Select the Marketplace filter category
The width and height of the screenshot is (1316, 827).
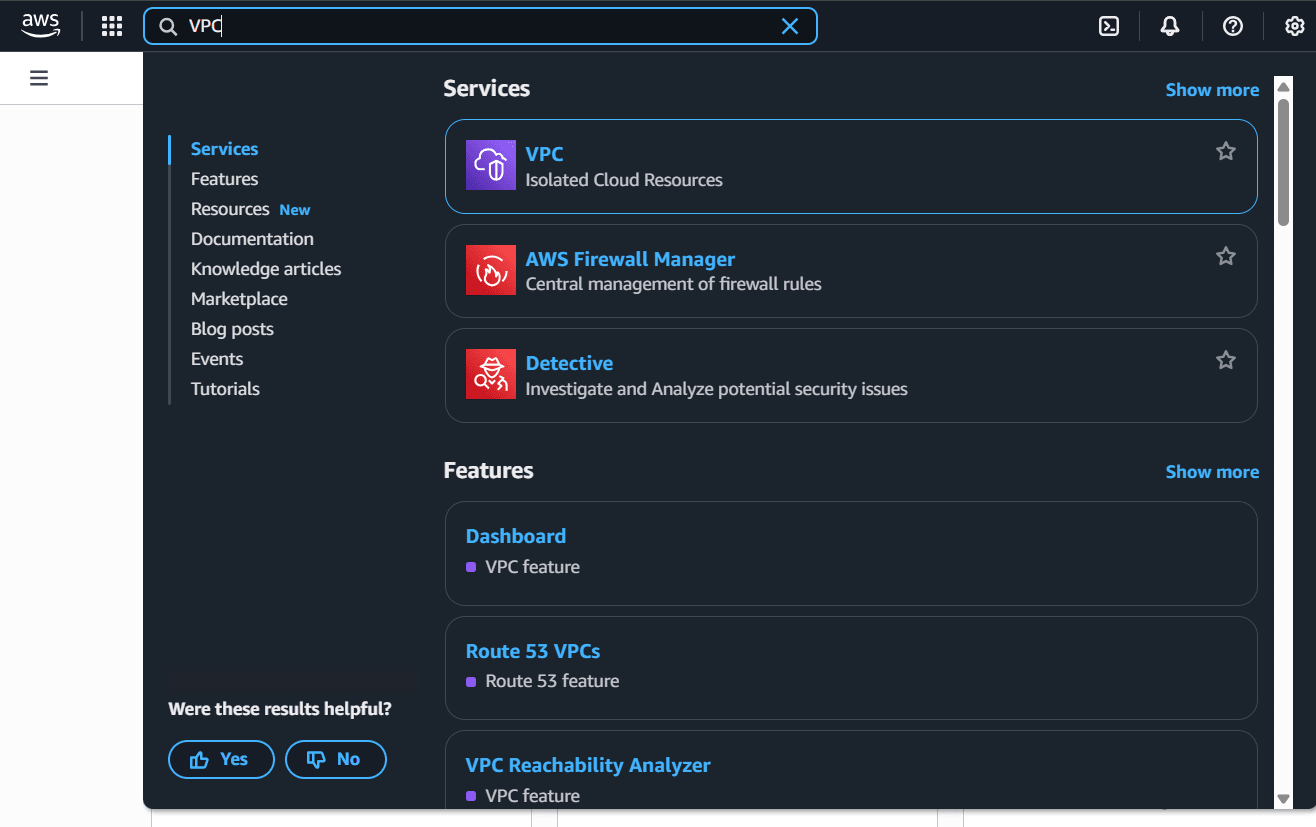[239, 299]
